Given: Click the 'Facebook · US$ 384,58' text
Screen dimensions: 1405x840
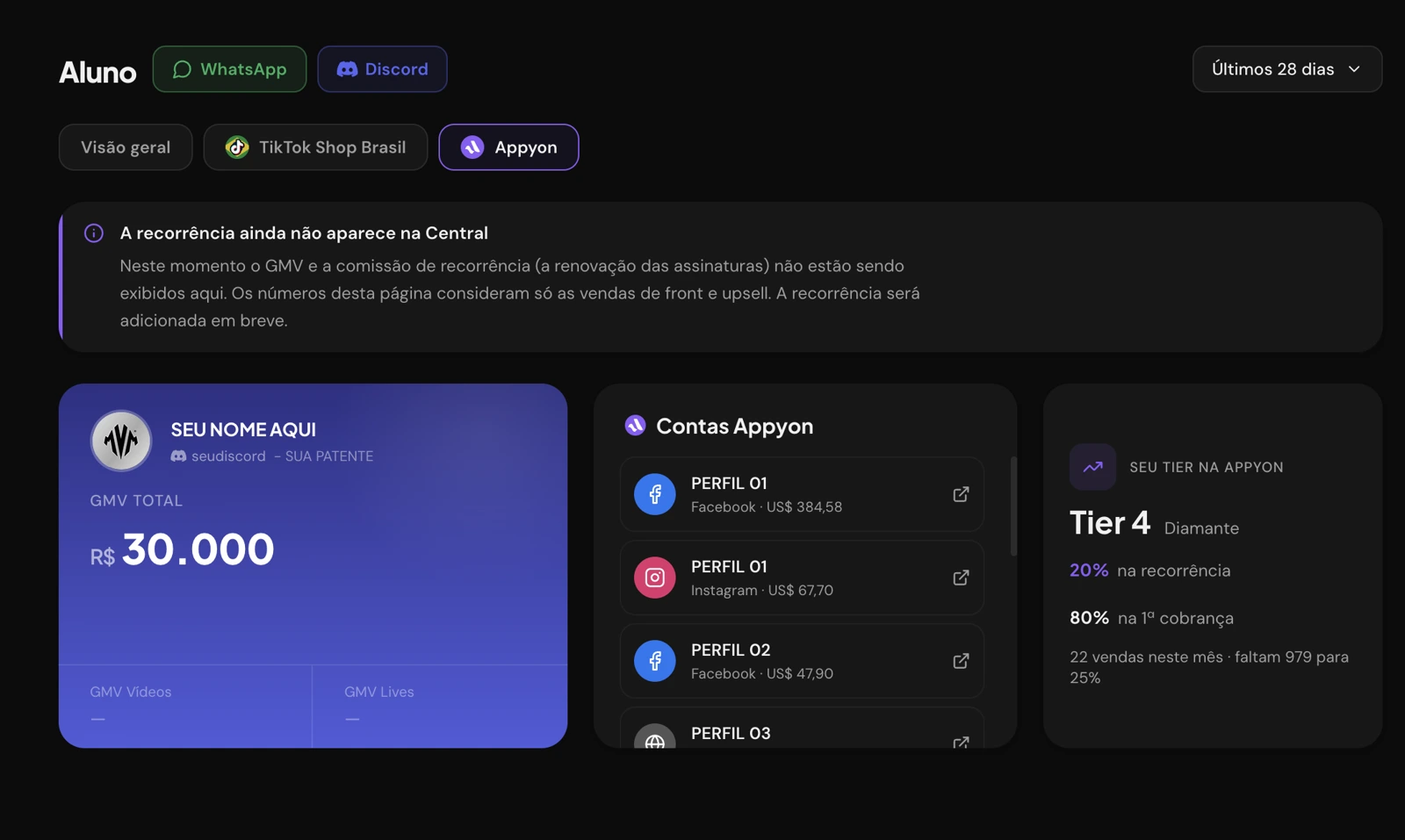Looking at the screenshot, I should tap(767, 507).
